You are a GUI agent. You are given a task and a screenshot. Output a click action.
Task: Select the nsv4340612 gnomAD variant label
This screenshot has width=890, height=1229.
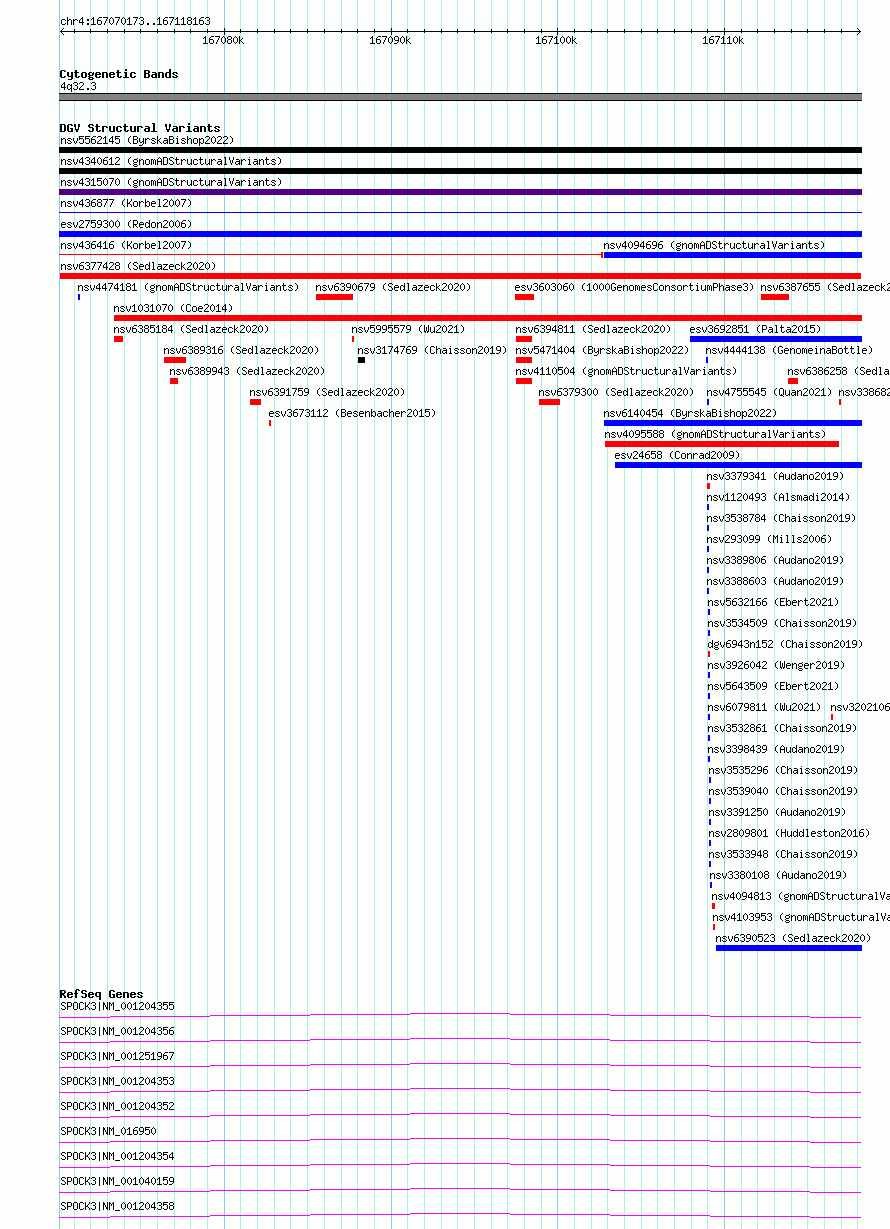tap(170, 161)
